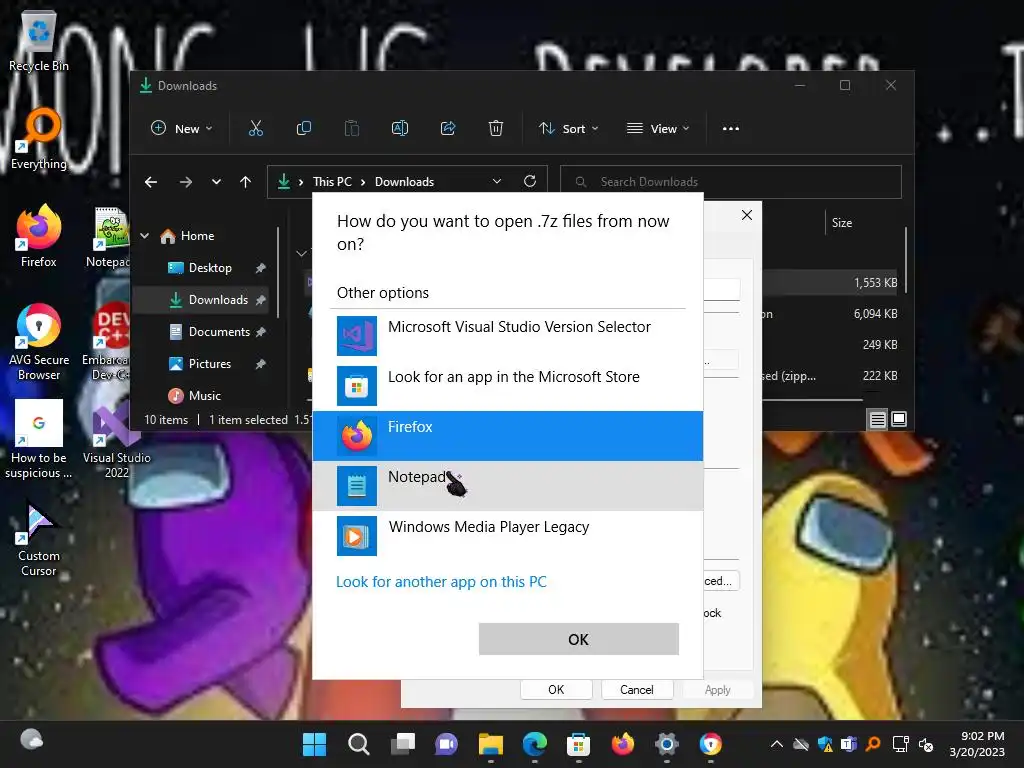Open Custom Cursor desktop shortcut
The height and width of the screenshot is (768, 1024).
pos(39,539)
